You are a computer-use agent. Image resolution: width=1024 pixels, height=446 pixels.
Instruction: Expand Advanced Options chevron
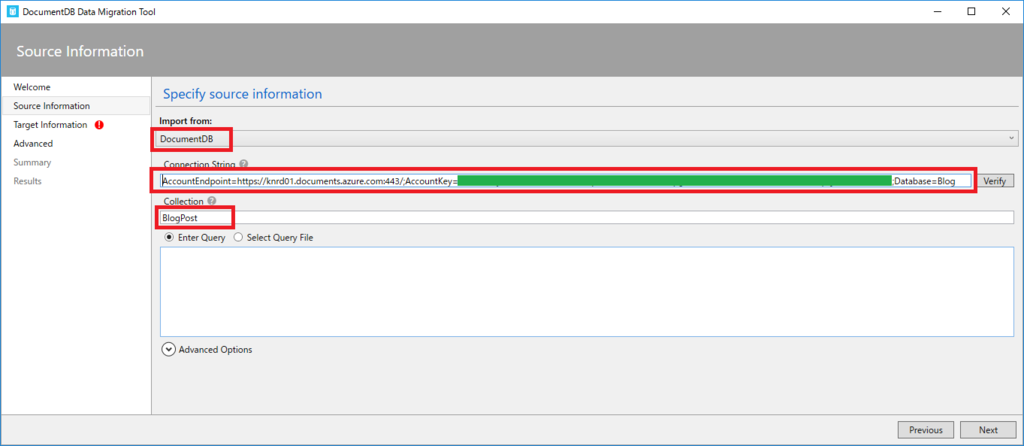[x=168, y=349]
